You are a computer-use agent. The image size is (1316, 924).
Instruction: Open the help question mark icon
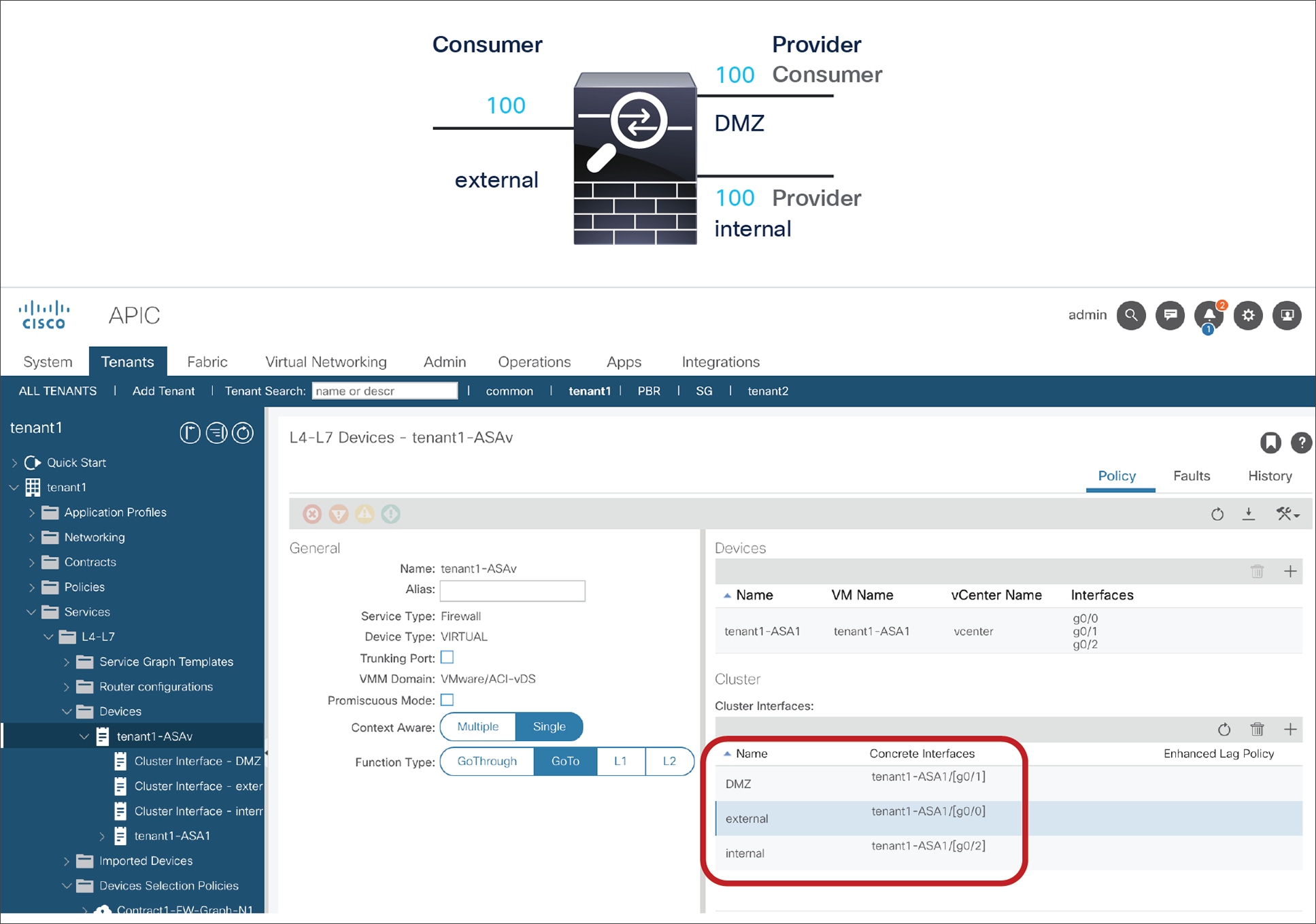[x=1301, y=443]
